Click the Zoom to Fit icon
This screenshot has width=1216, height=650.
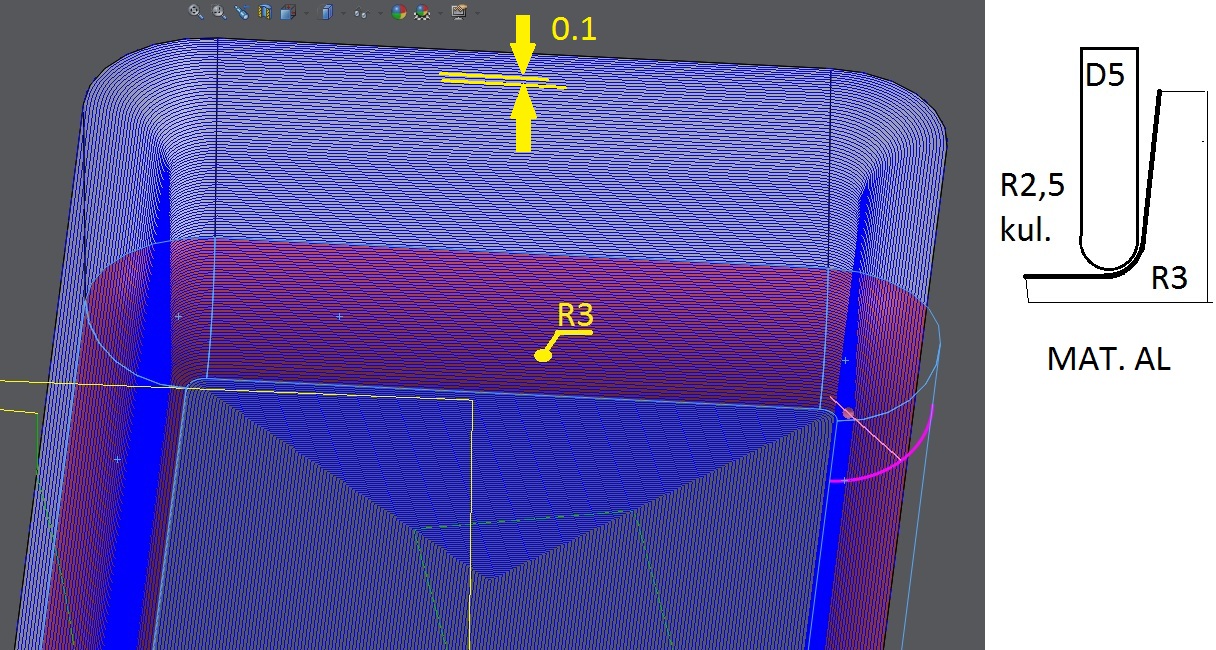(x=196, y=12)
